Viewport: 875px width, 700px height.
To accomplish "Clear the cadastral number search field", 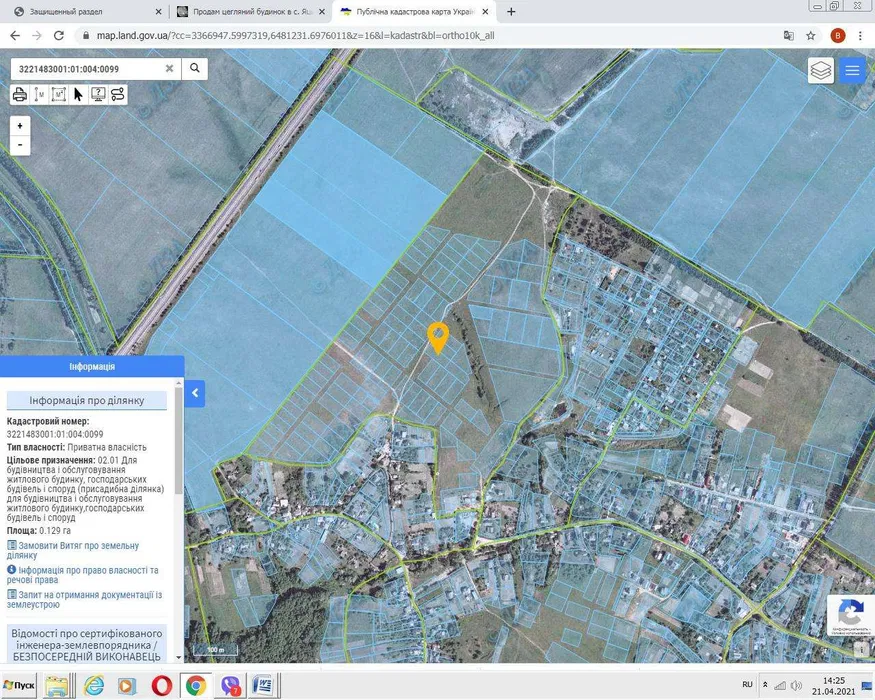I will [169, 69].
